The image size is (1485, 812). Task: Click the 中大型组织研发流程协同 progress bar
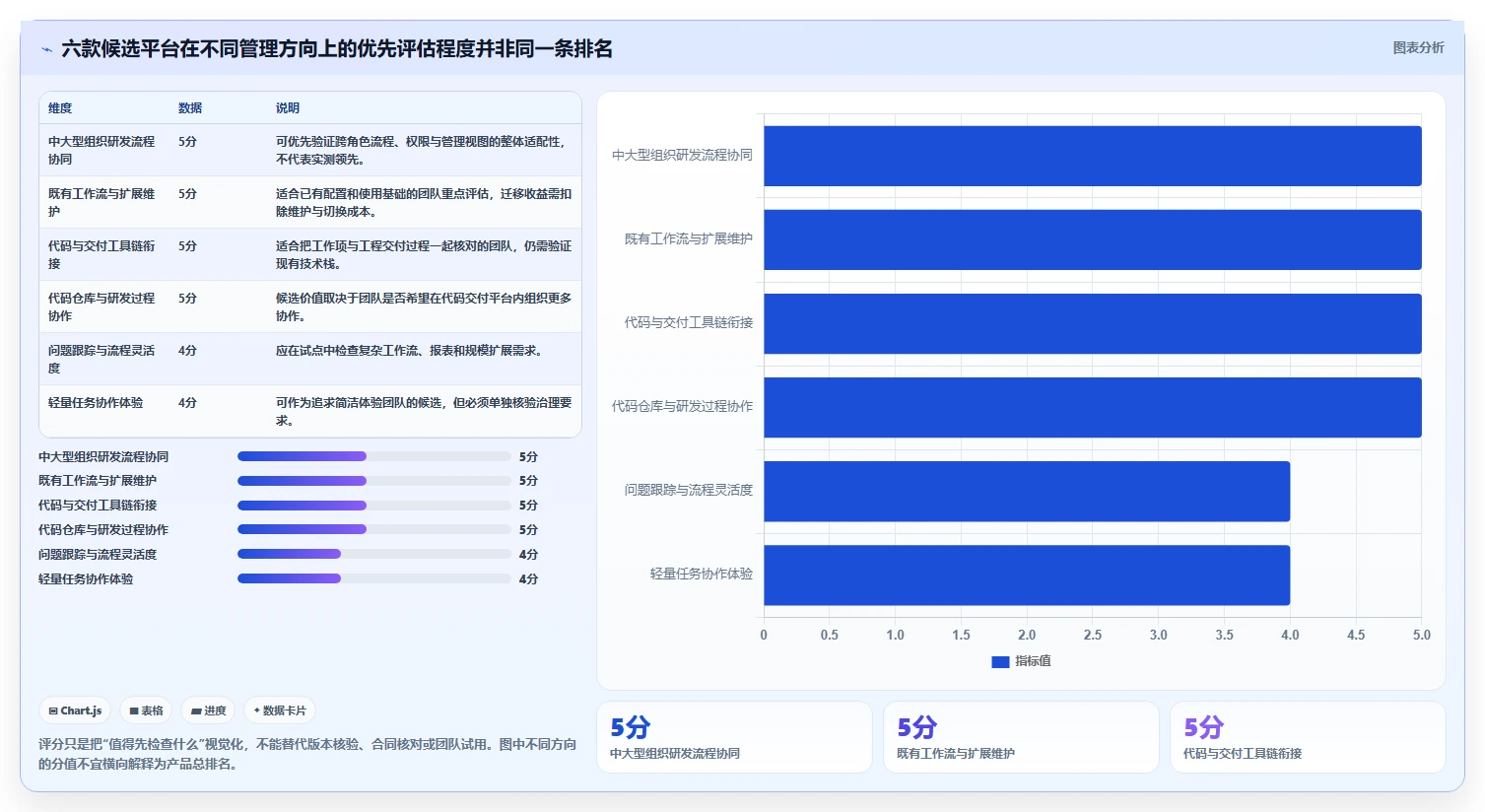[374, 456]
